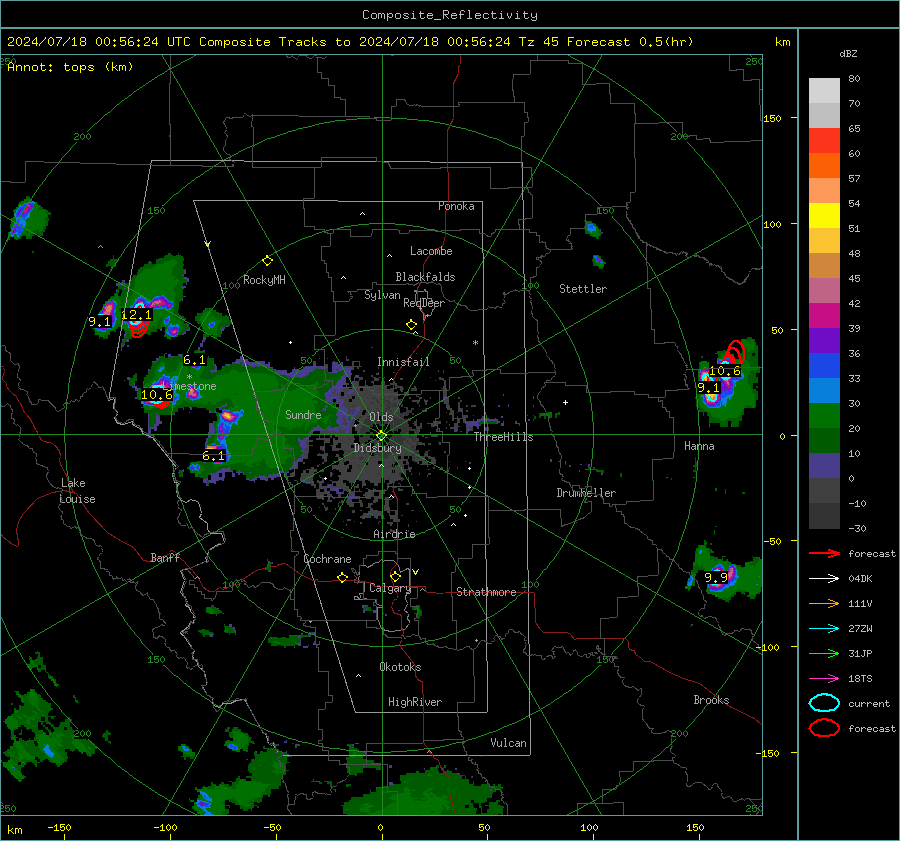
Task: Click the green 31JP arrow legend icon
Action: tap(824, 653)
